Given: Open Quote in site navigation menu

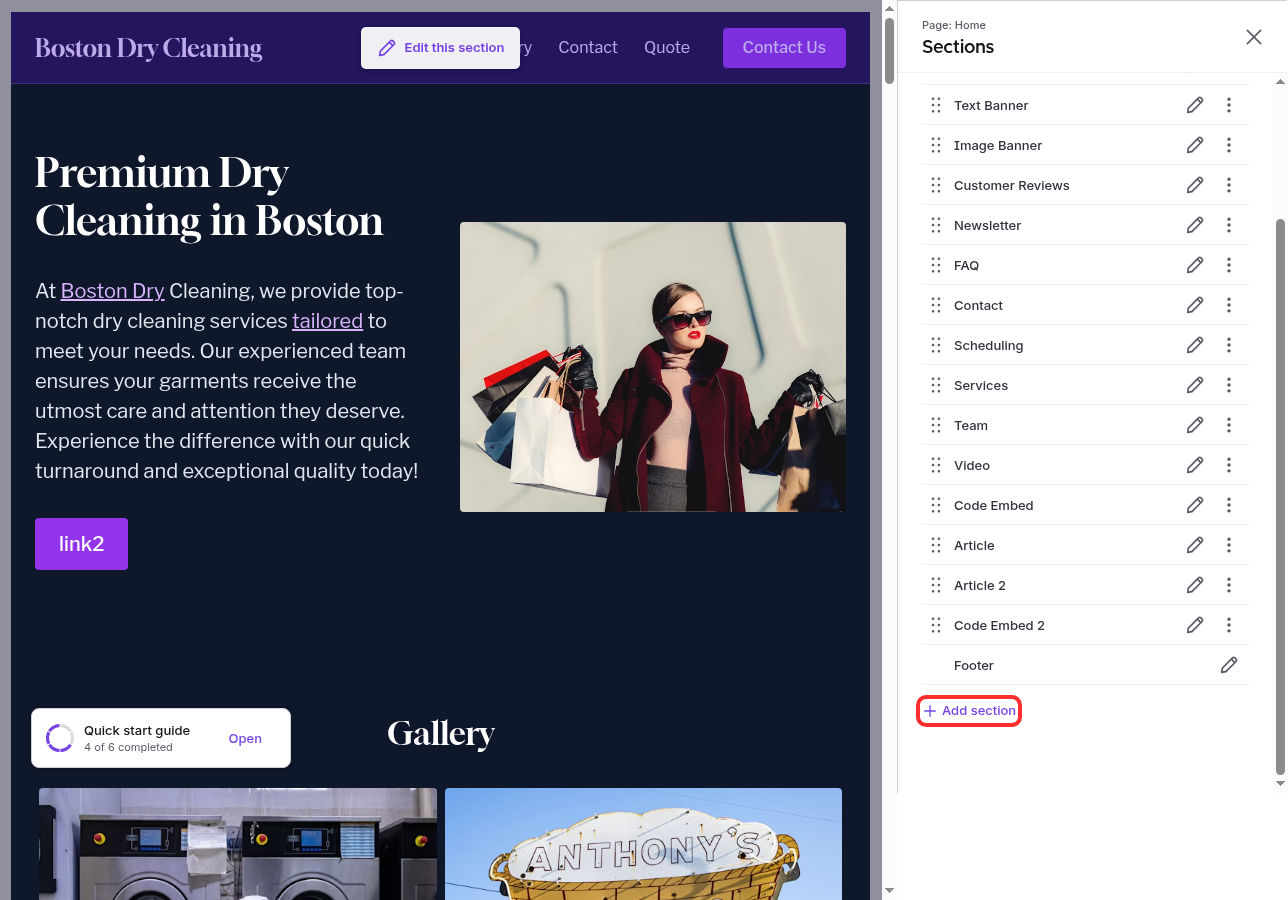Looking at the screenshot, I should [667, 47].
